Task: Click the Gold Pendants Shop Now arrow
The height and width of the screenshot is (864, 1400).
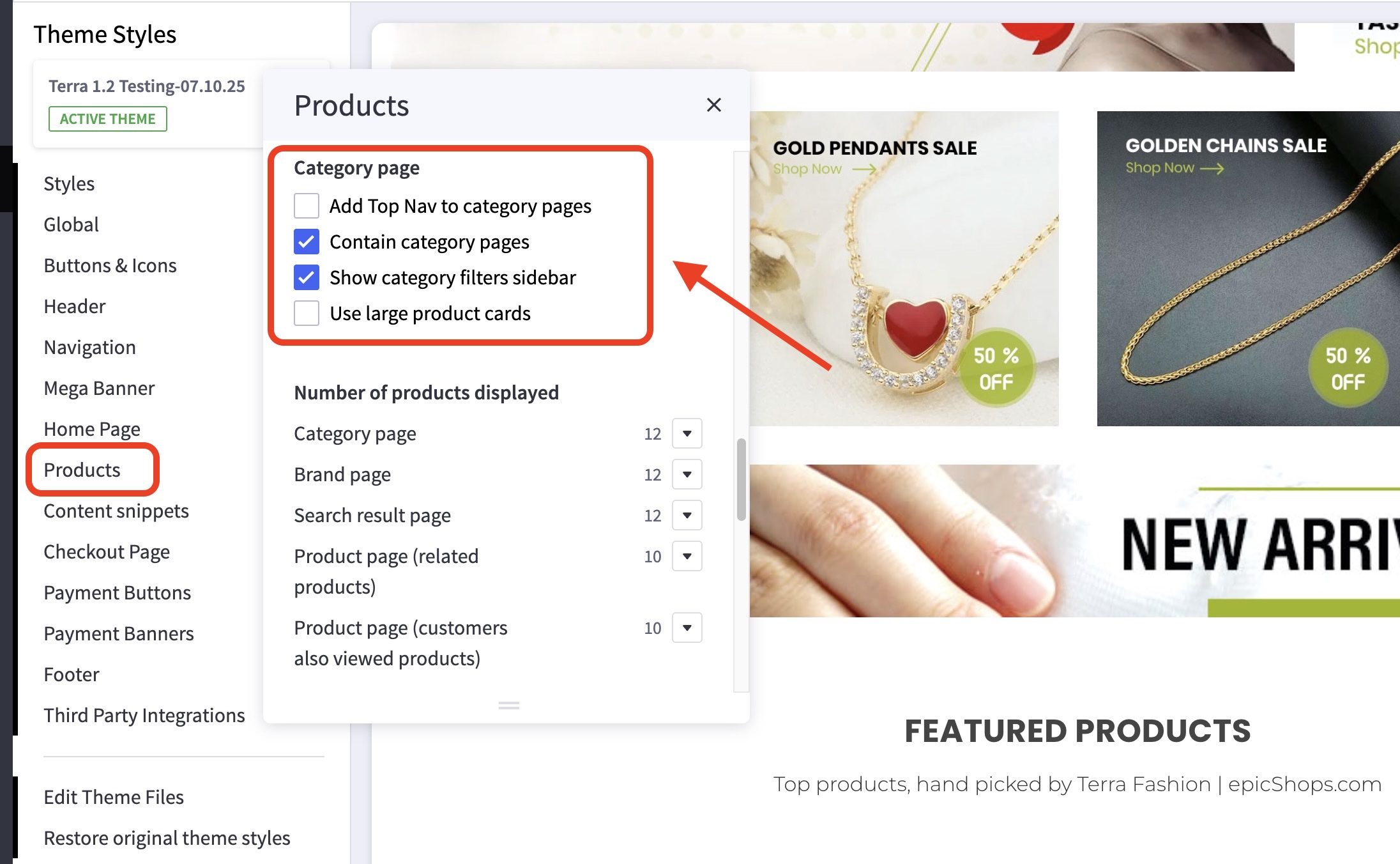Action: pos(864,169)
